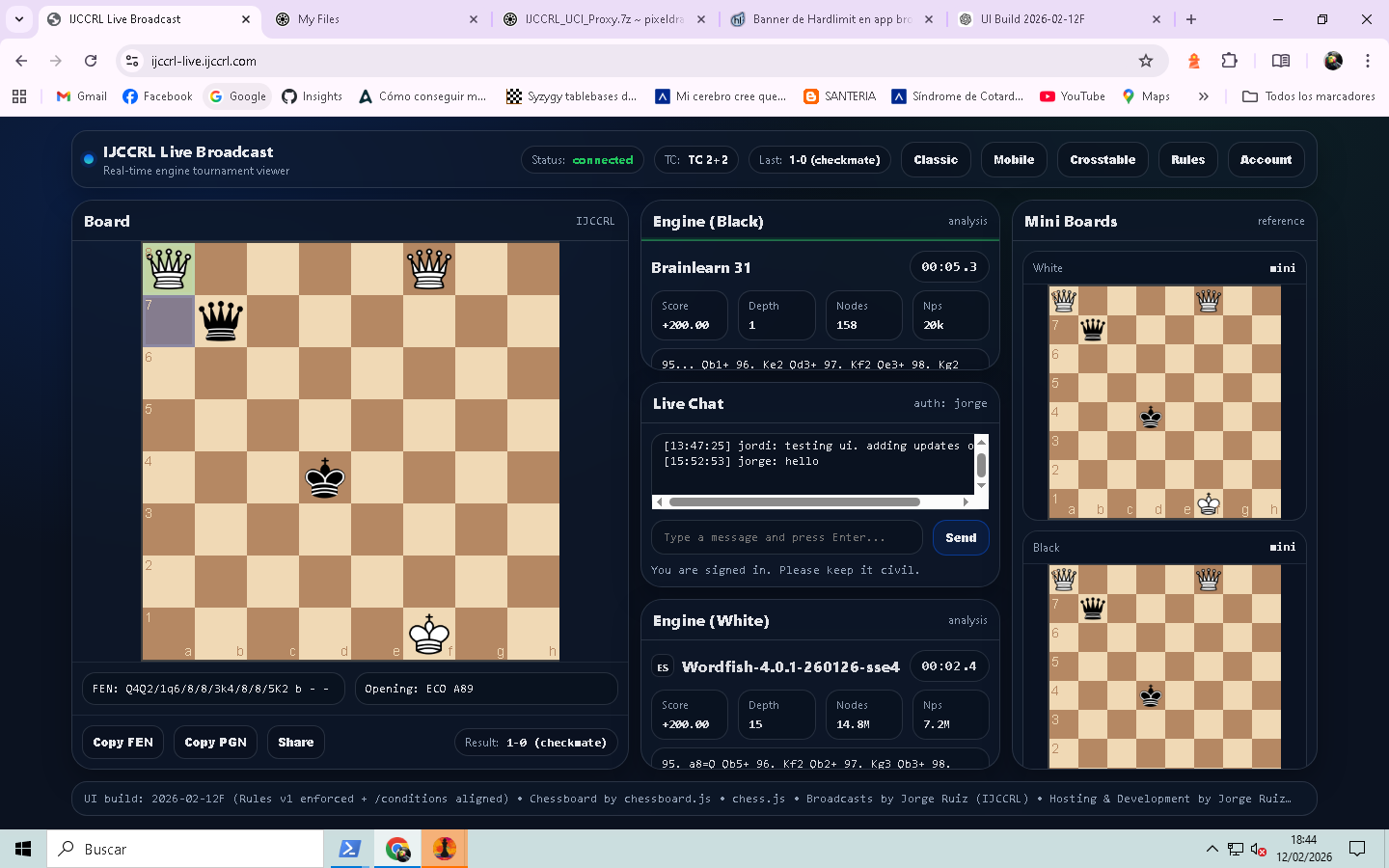Click the black queen on b7

pos(221,320)
